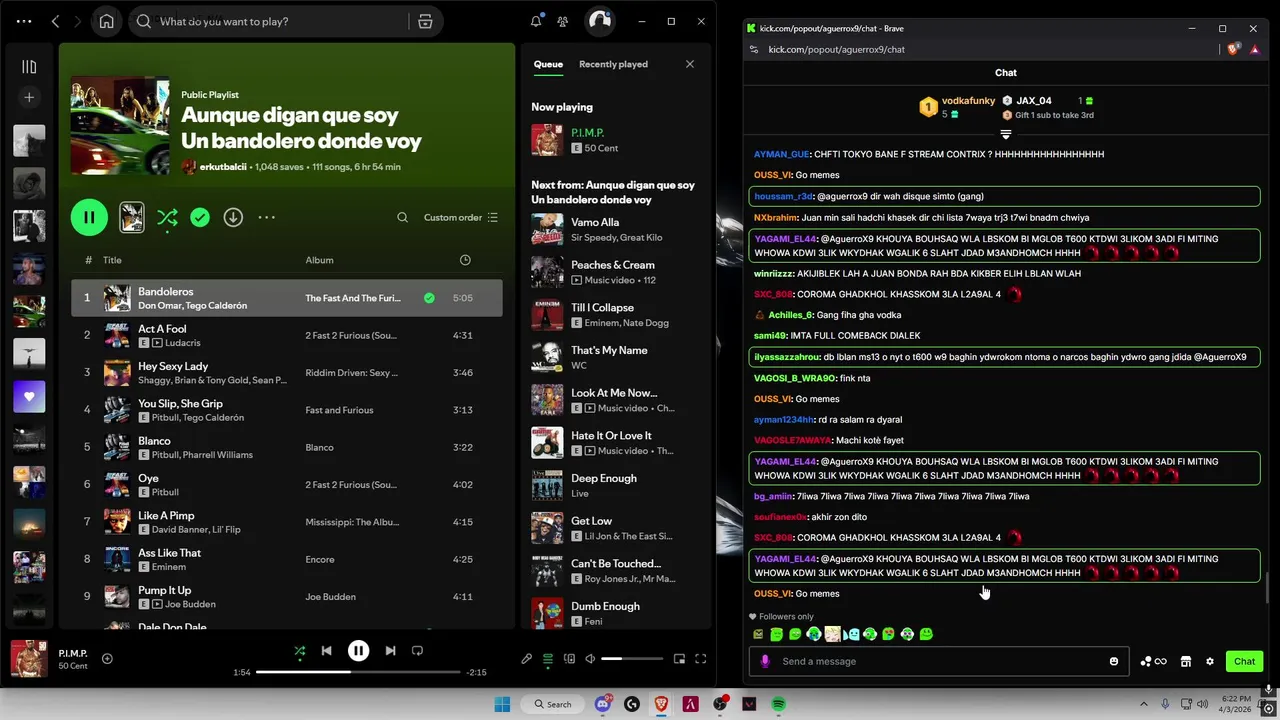The height and width of the screenshot is (720, 1280).
Task: Click the Brave Shields icon in address bar
Action: click(x=1234, y=49)
